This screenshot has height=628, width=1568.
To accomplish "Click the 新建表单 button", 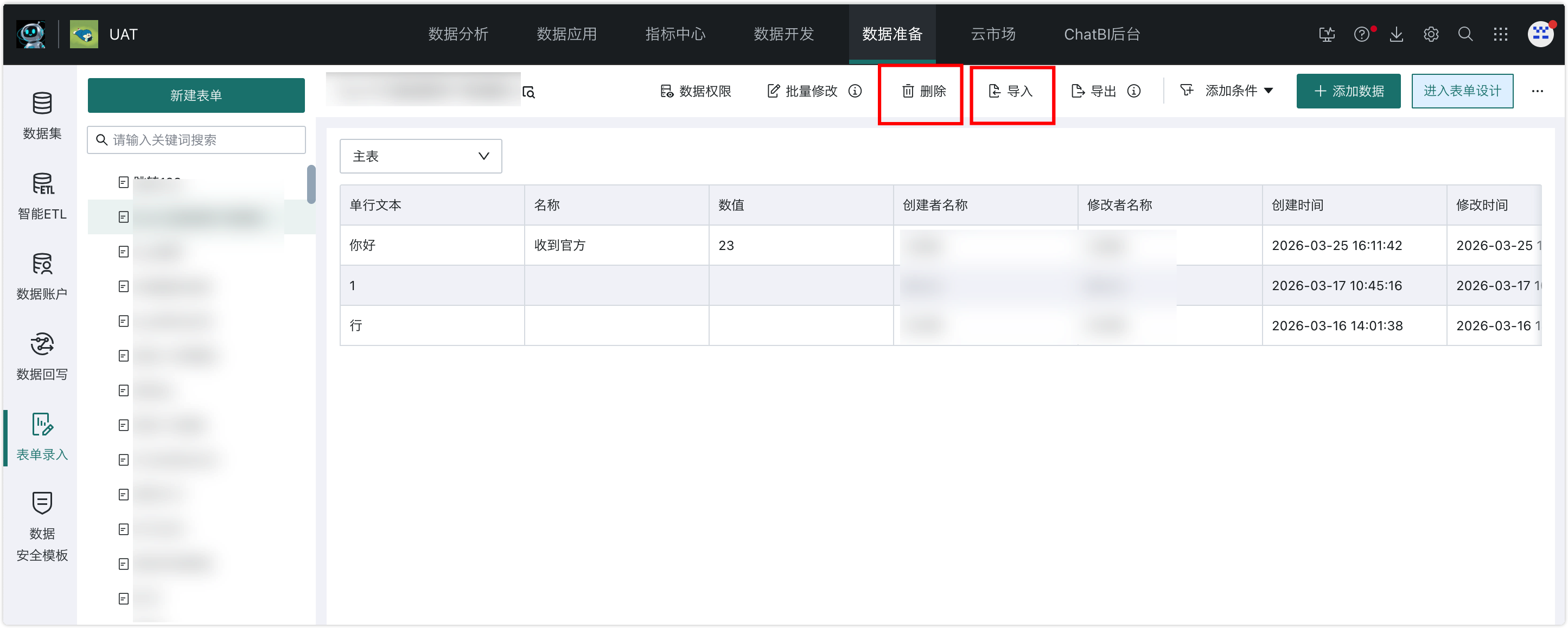I will click(196, 95).
